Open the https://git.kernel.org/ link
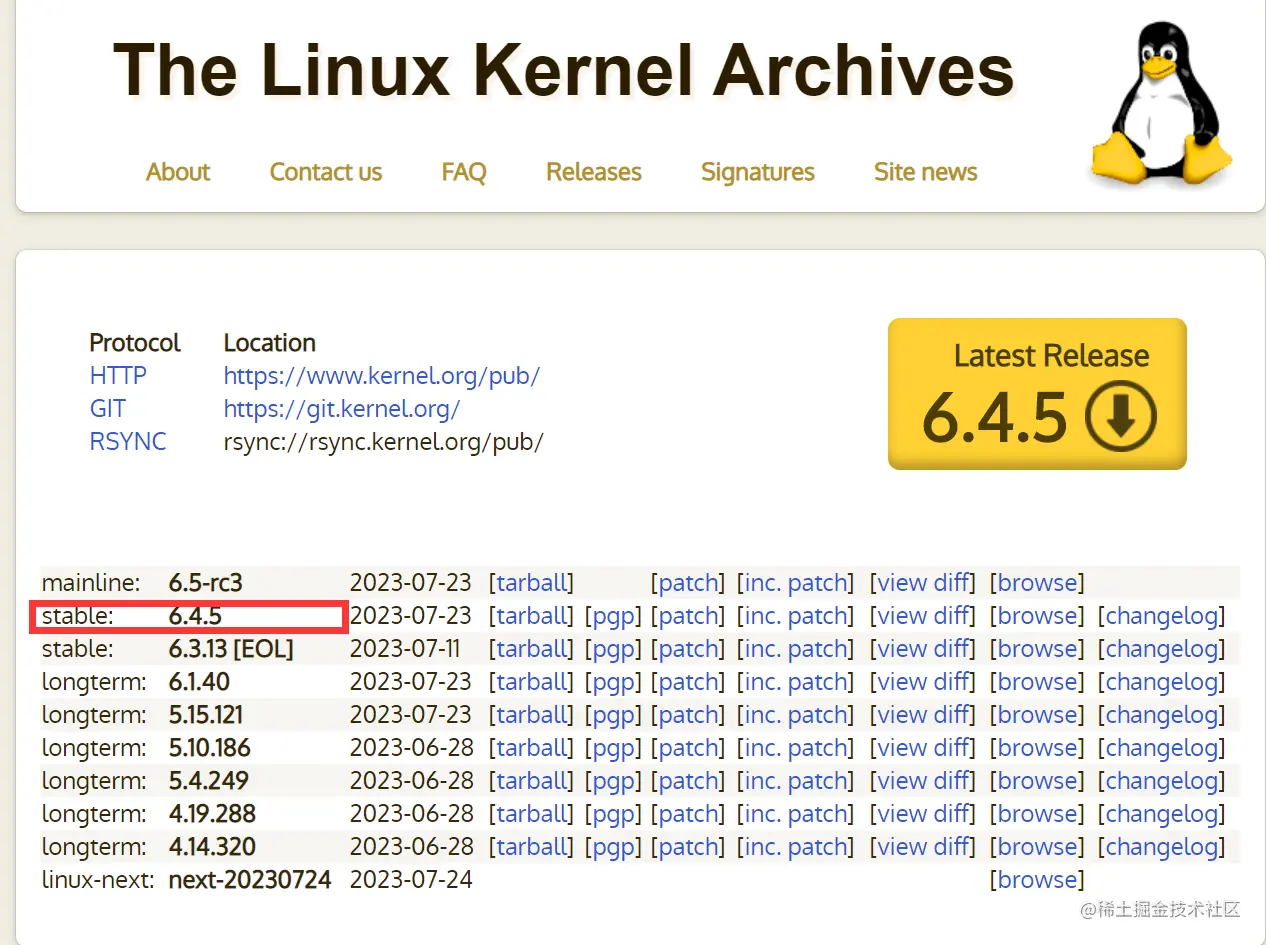The height and width of the screenshot is (945, 1266). coord(342,409)
